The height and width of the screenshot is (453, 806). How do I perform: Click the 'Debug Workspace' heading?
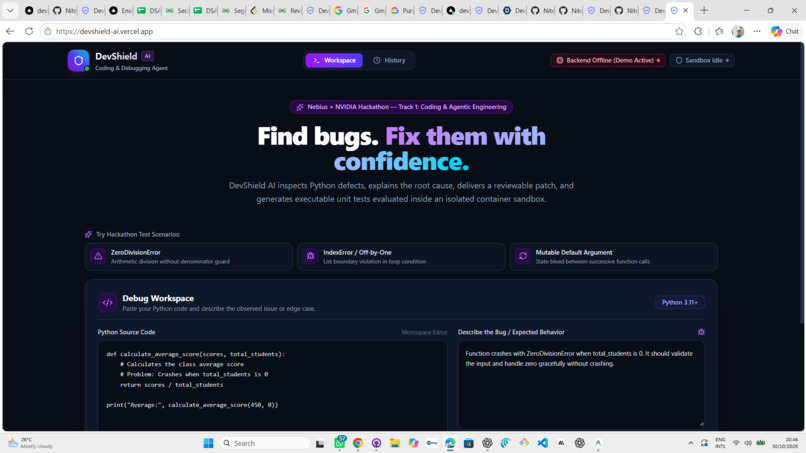click(158, 298)
